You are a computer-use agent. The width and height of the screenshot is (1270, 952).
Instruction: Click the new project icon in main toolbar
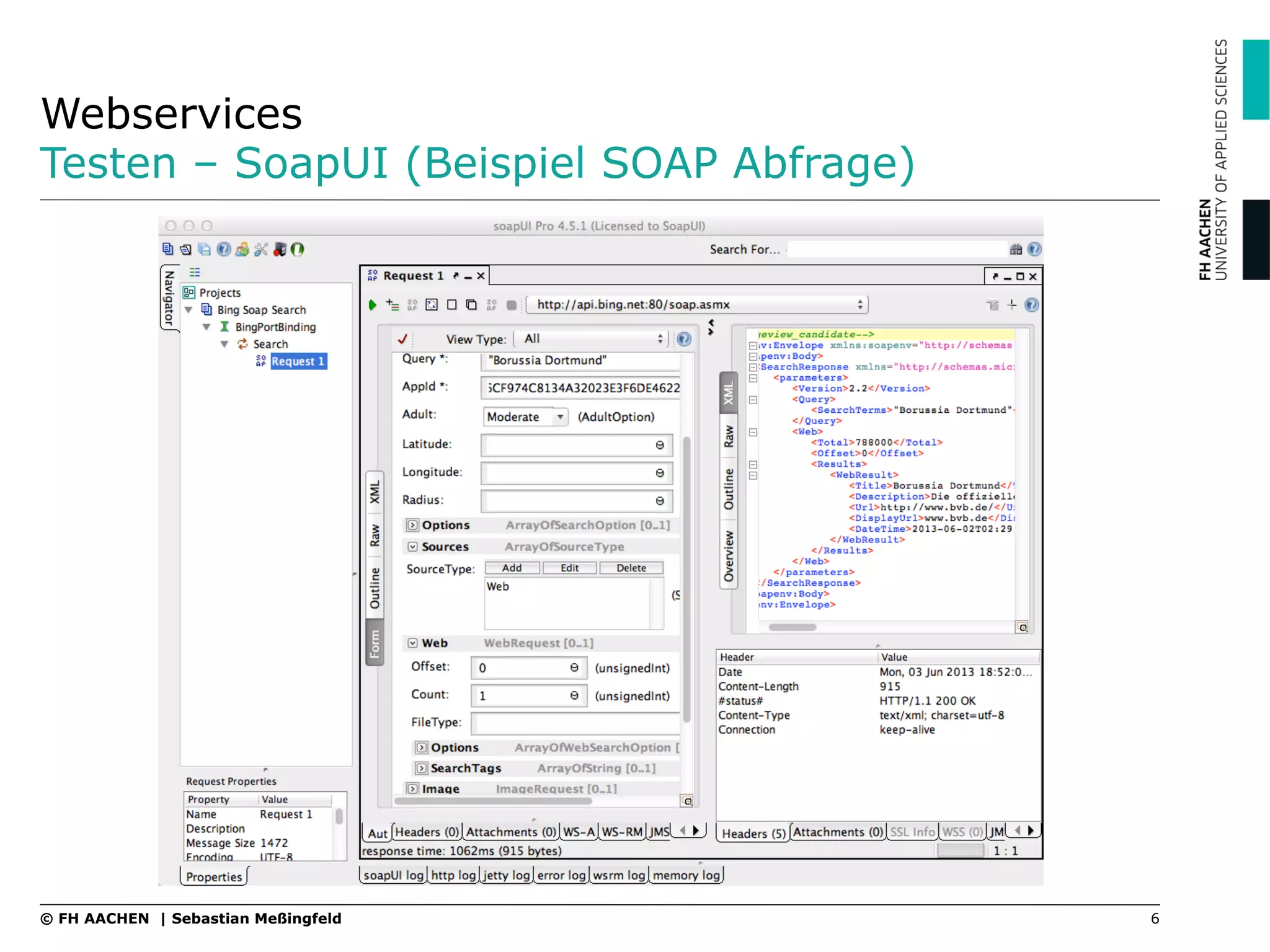[167, 249]
